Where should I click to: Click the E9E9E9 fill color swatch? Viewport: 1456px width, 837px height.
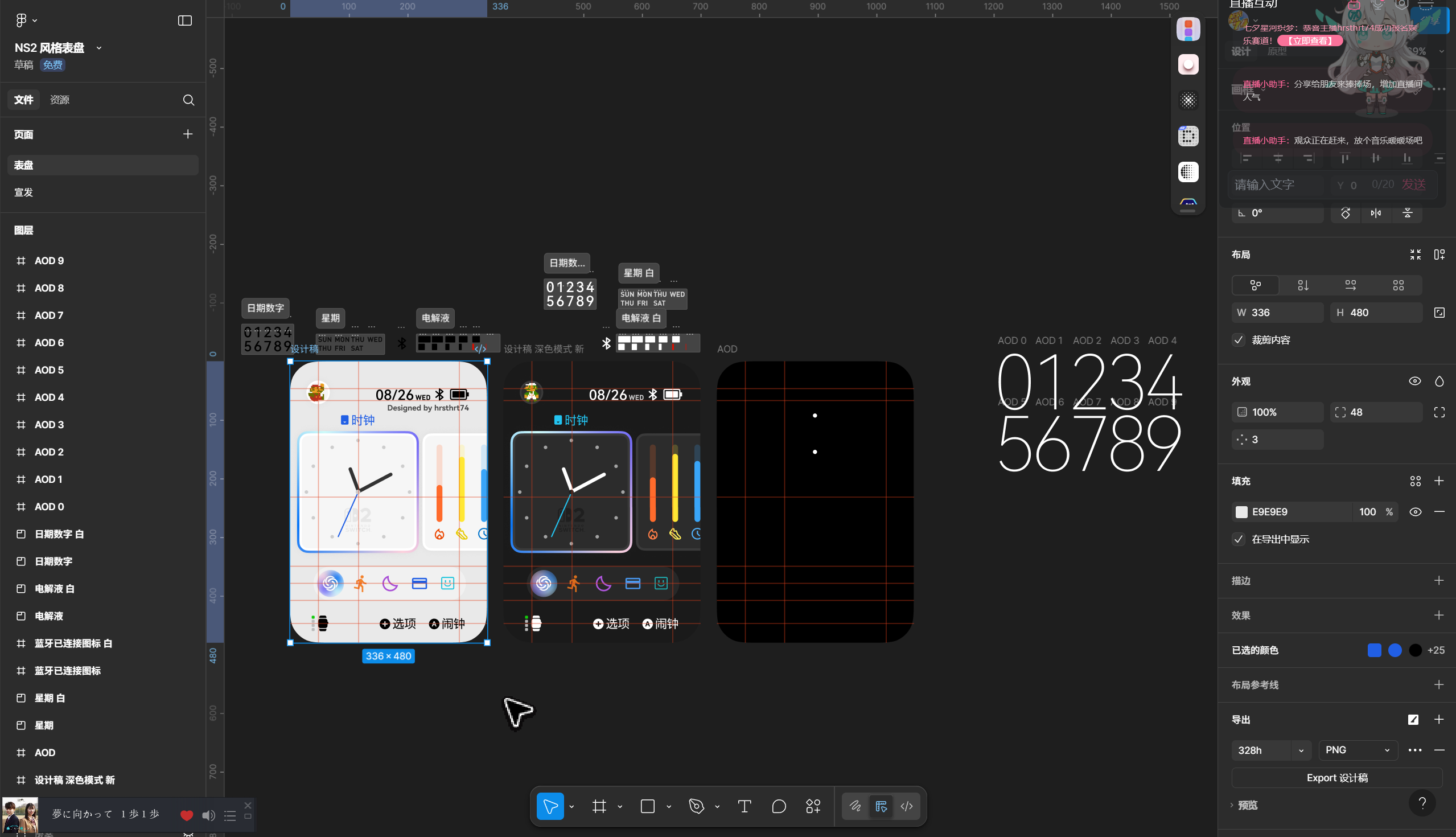click(1241, 512)
